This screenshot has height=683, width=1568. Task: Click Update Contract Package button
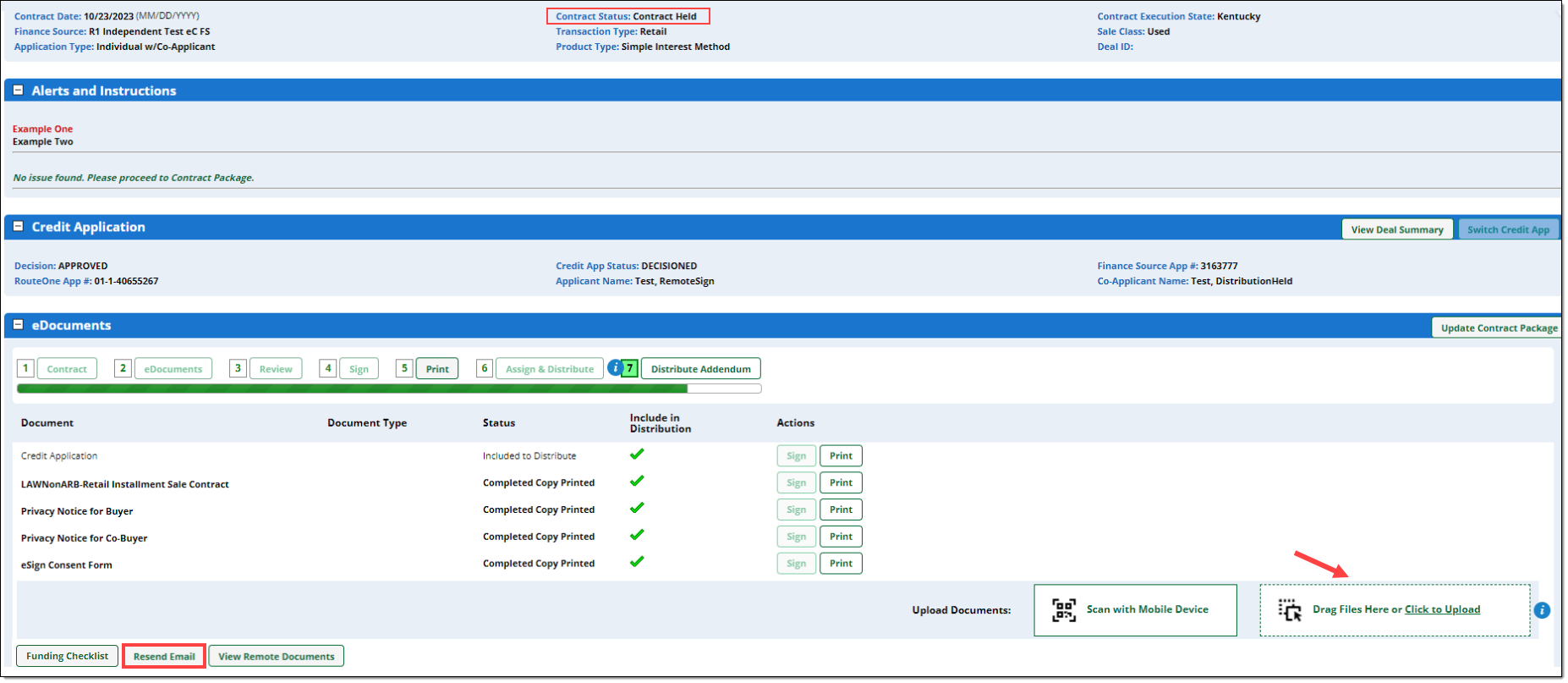1498,328
